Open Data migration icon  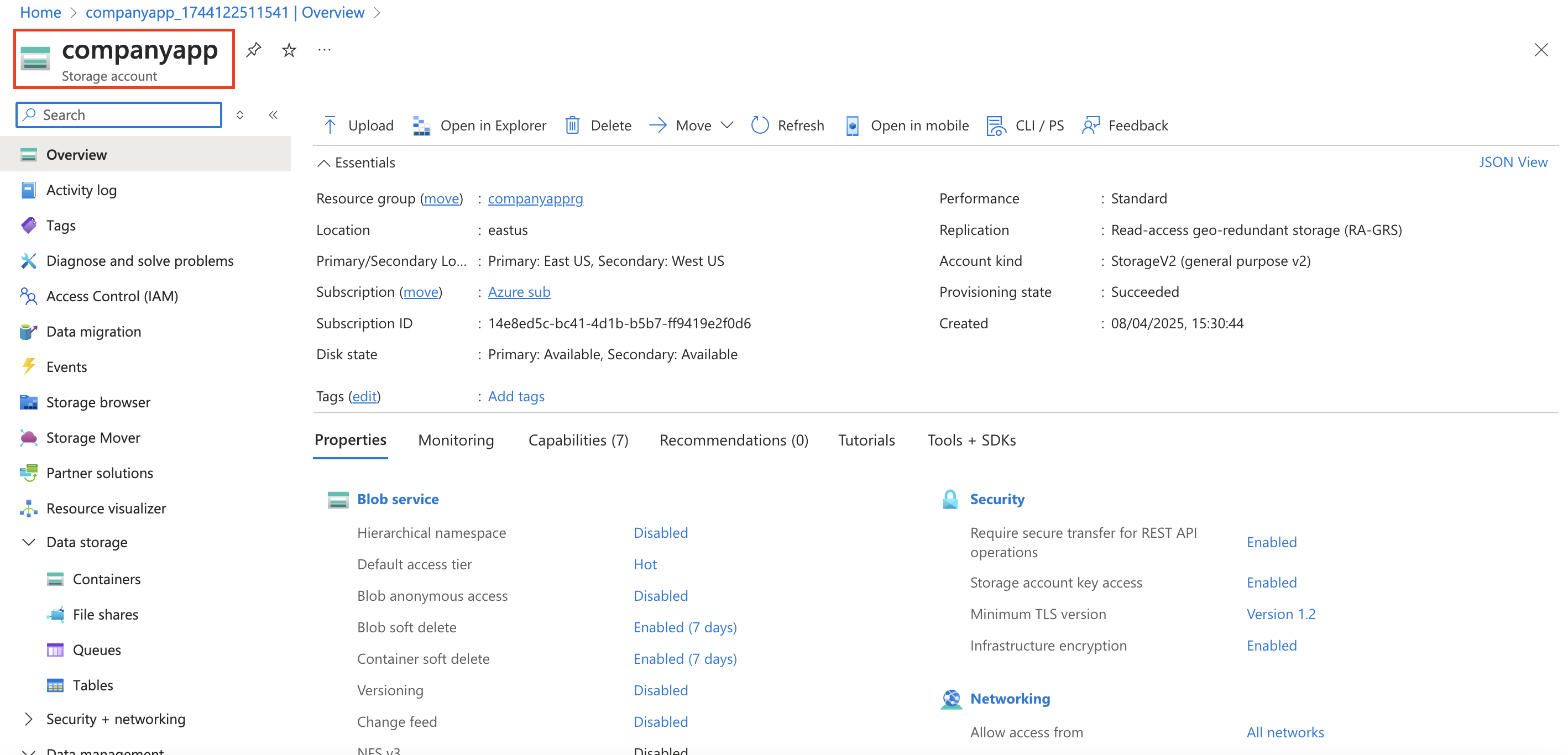click(29, 331)
